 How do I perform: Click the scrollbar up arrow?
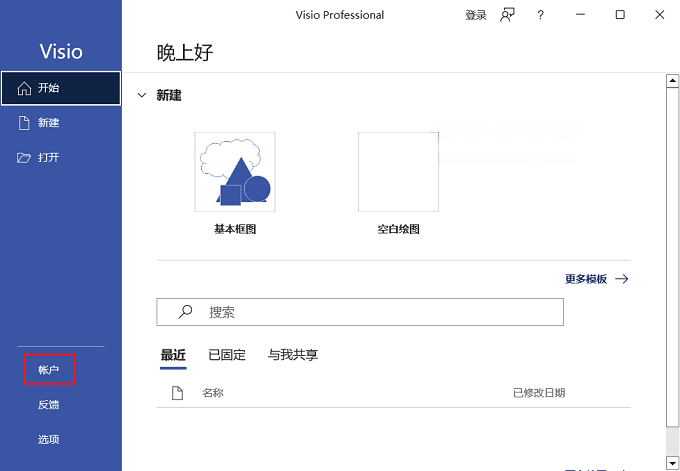coord(673,81)
